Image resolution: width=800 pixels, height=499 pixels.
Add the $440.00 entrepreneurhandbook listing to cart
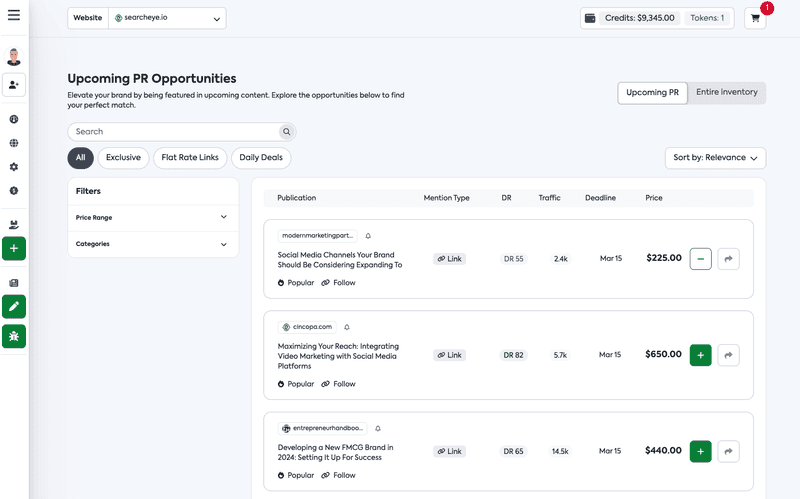[x=701, y=452]
